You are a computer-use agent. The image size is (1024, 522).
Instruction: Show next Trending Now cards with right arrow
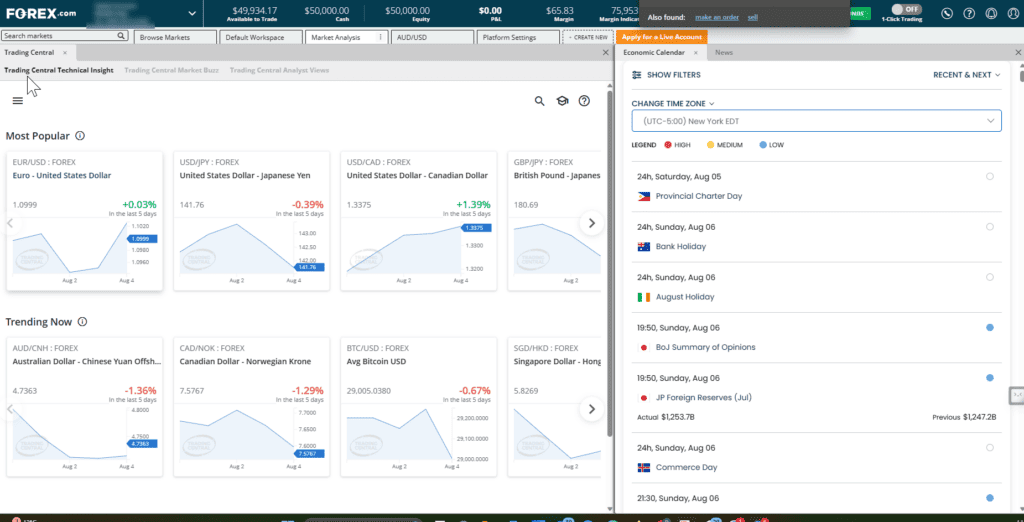592,409
